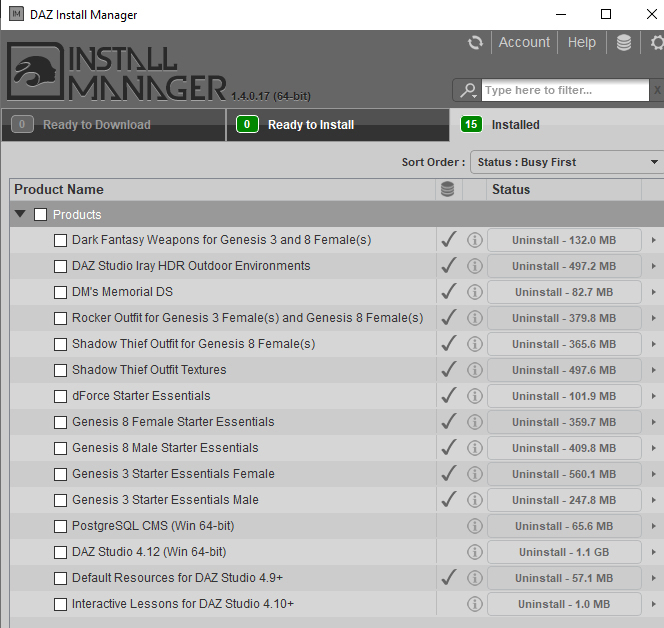Show info for Genesis 8 Female Starter Essentials
Screen dimensions: 664x628
point(475,422)
